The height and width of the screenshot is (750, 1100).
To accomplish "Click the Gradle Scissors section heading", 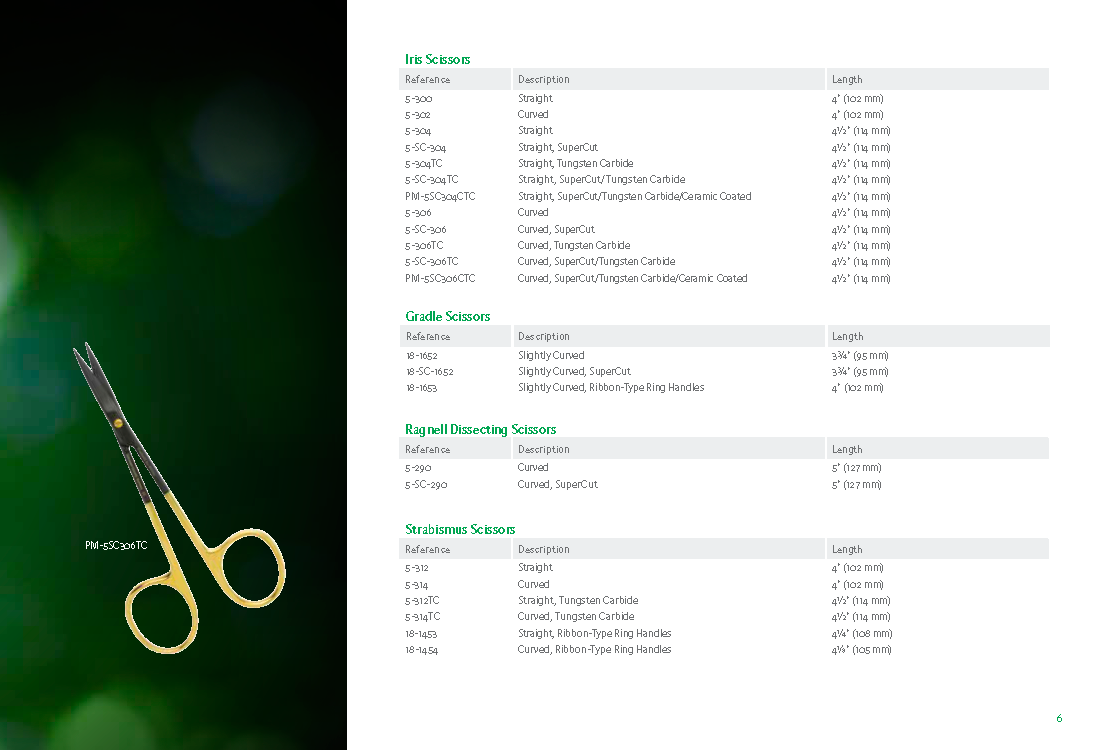I will (447, 316).
